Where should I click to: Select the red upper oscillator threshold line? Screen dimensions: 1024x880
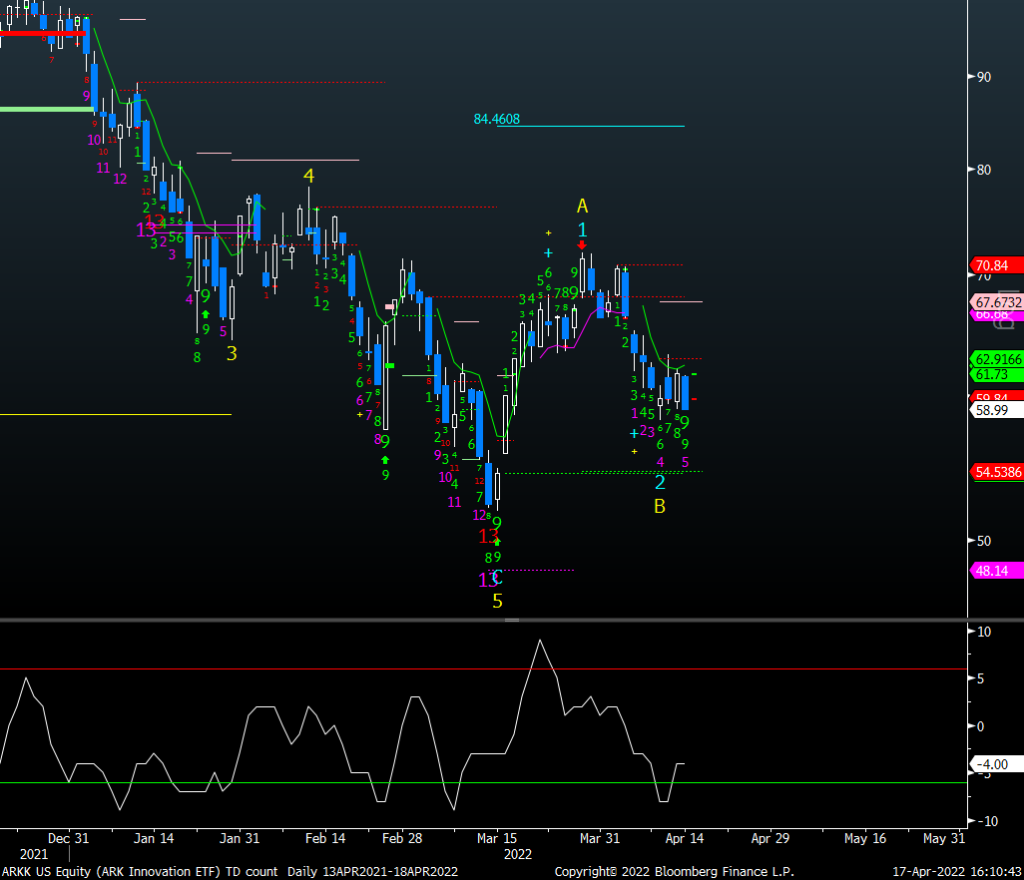click(483, 669)
